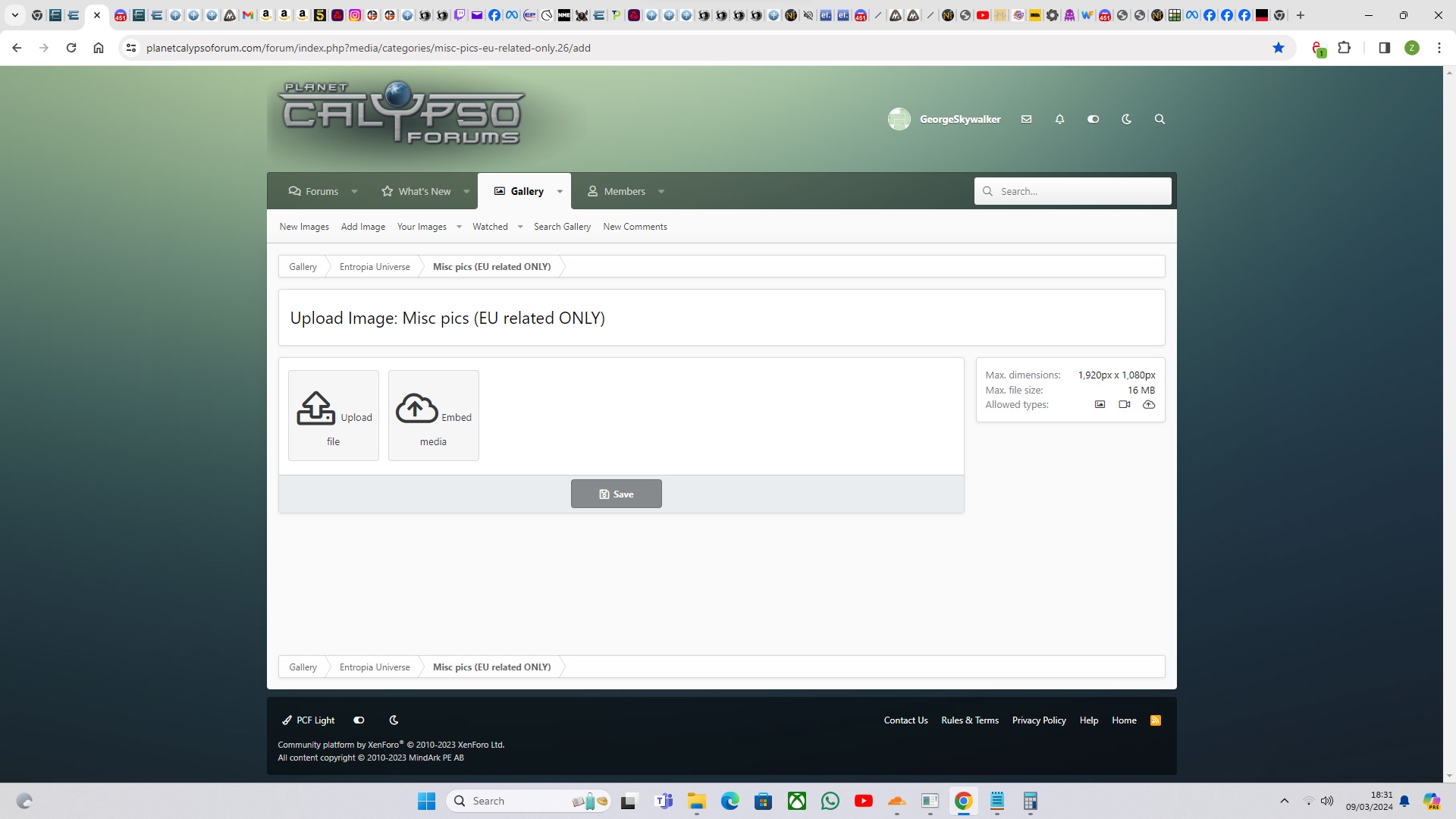Image resolution: width=1456 pixels, height=819 pixels.
Task: Click in the forum Search input field
Action: pyautogui.click(x=1073, y=191)
